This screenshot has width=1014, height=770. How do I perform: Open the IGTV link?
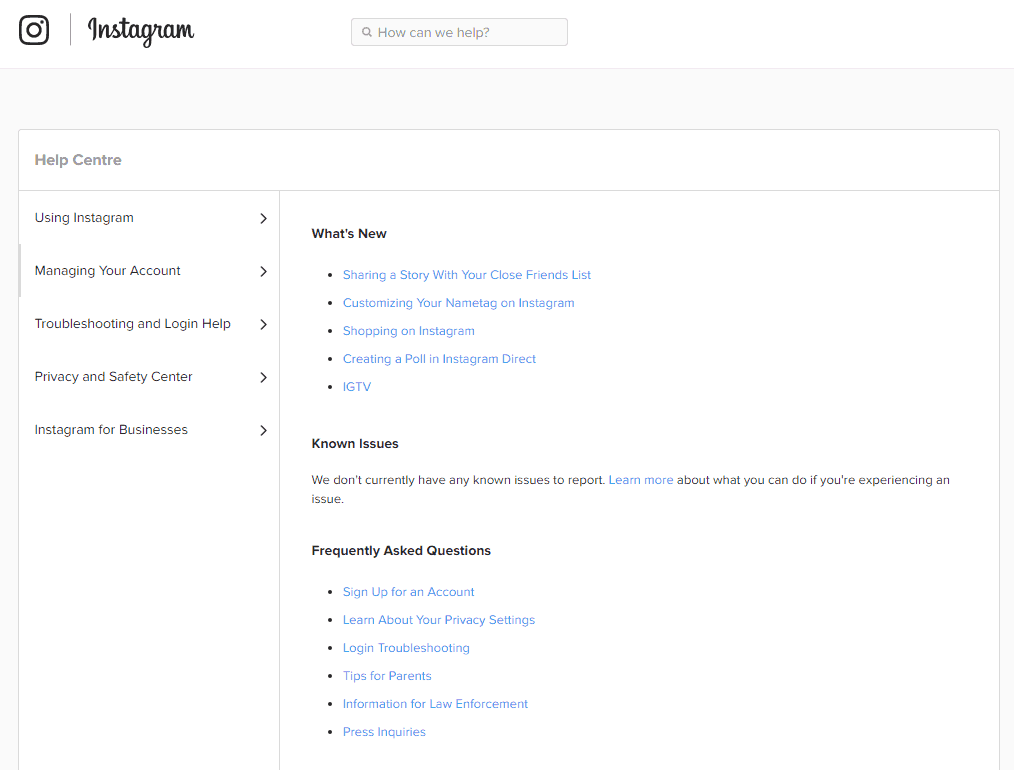click(357, 387)
